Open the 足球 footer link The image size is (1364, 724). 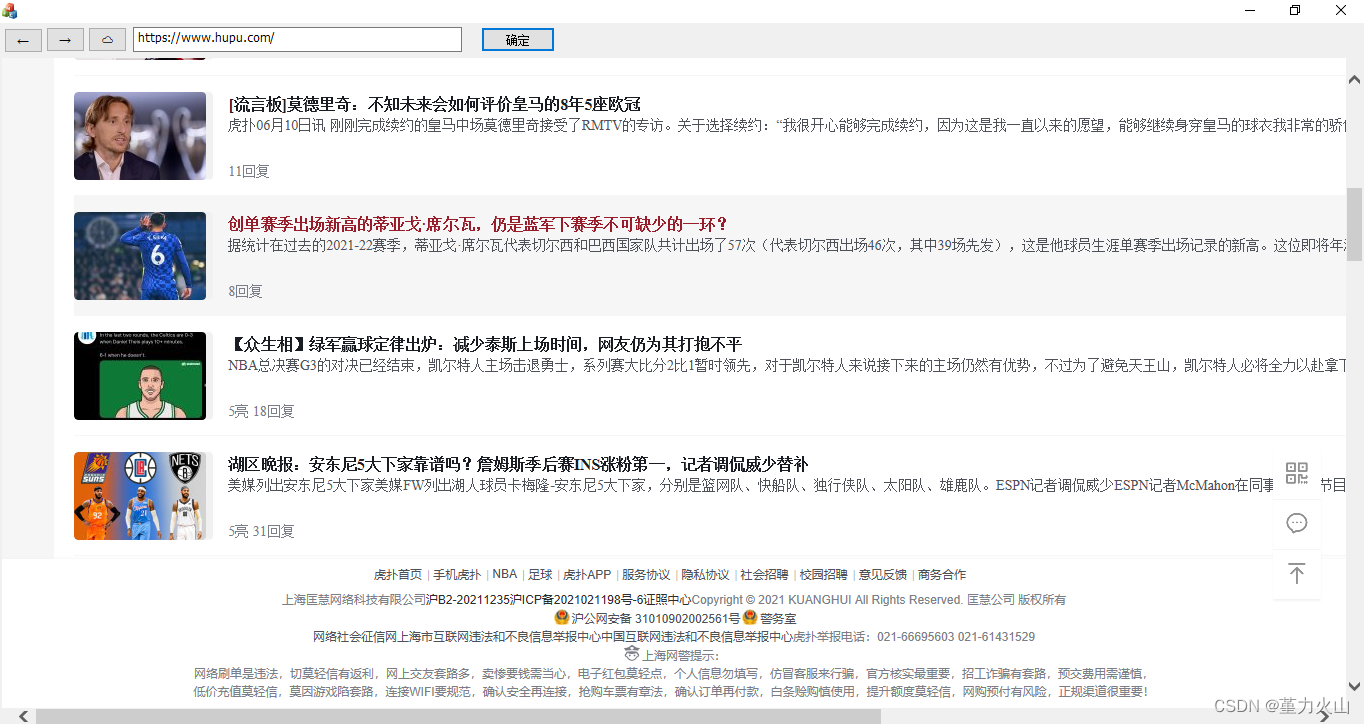540,575
